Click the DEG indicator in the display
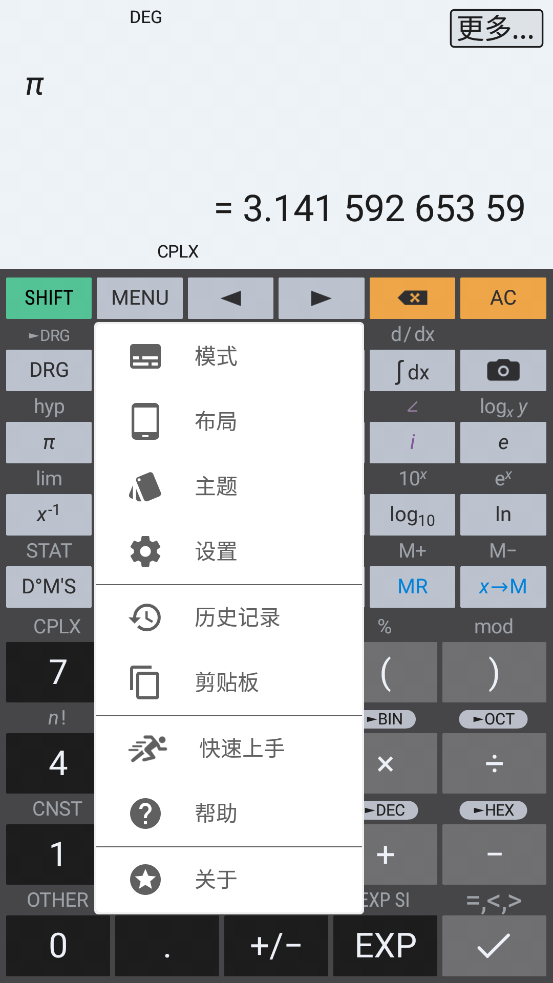 (x=145, y=18)
